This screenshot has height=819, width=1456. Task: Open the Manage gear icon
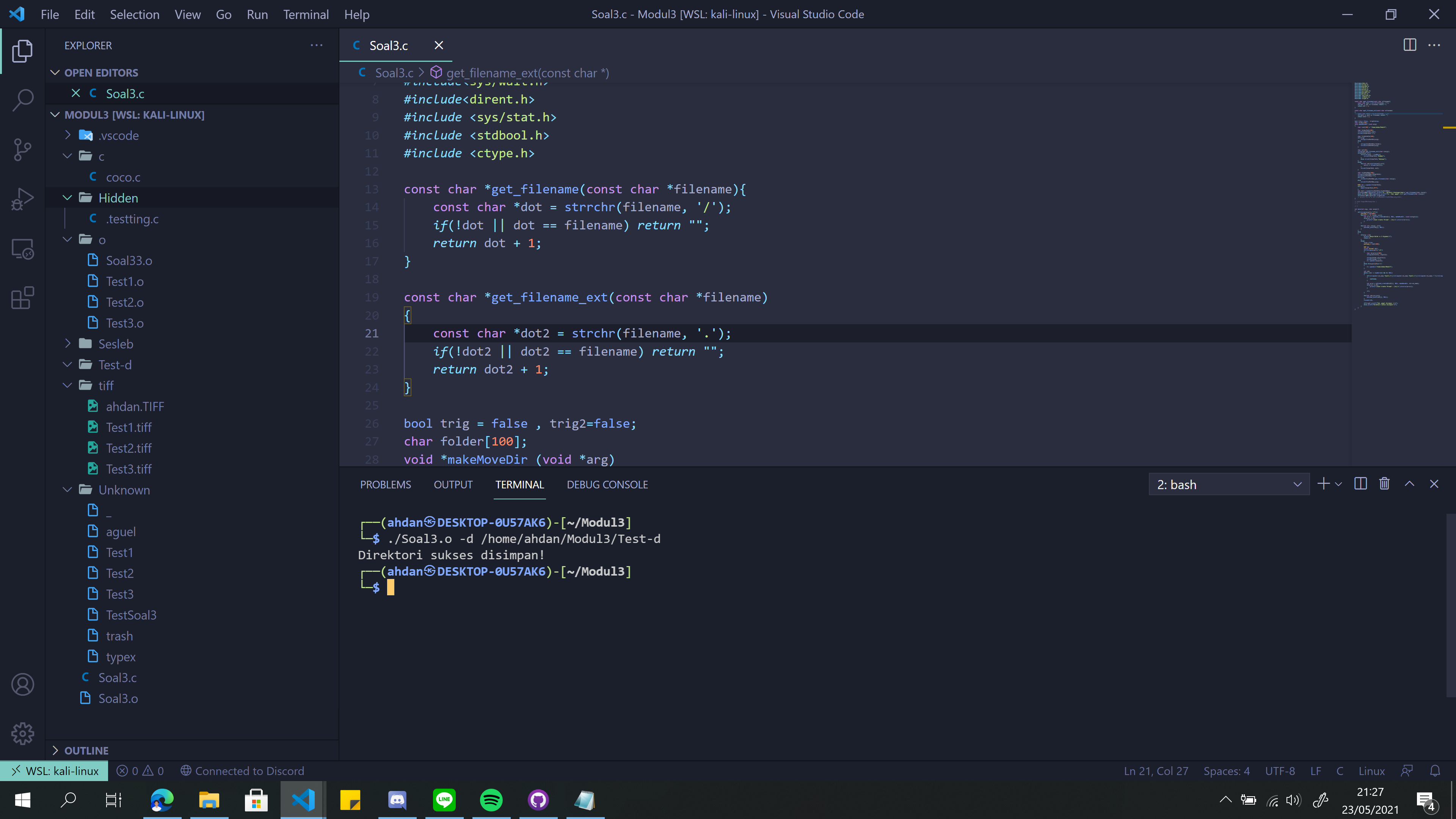pyautogui.click(x=23, y=733)
